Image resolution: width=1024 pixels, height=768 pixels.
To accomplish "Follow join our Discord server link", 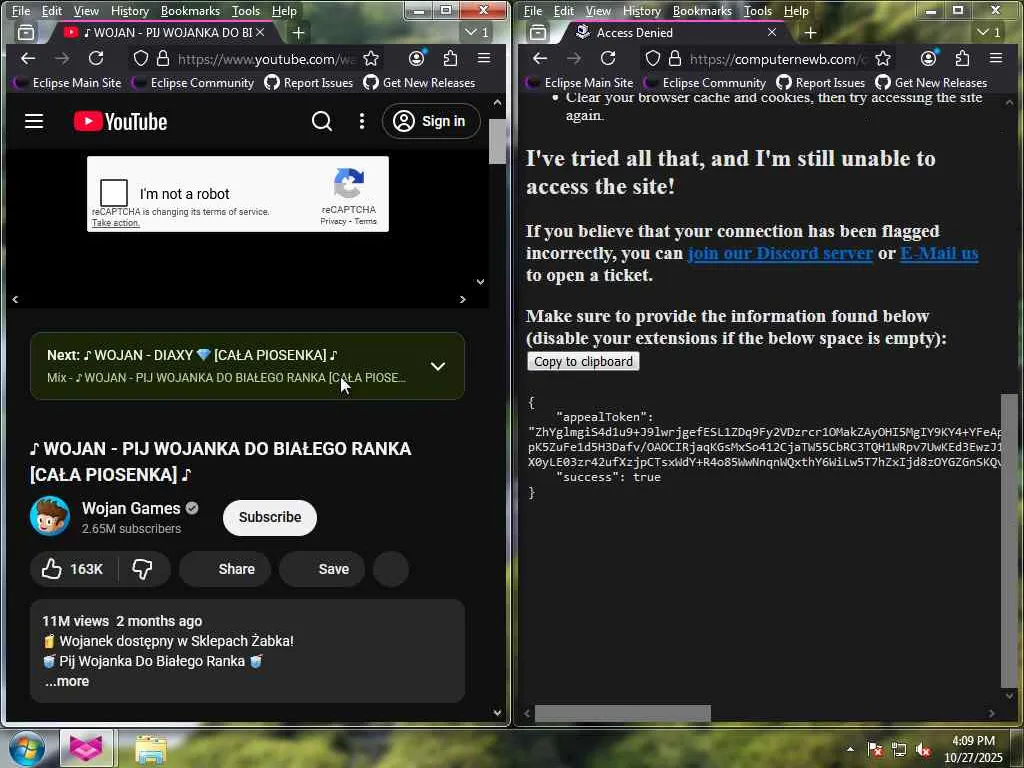I will [780, 253].
